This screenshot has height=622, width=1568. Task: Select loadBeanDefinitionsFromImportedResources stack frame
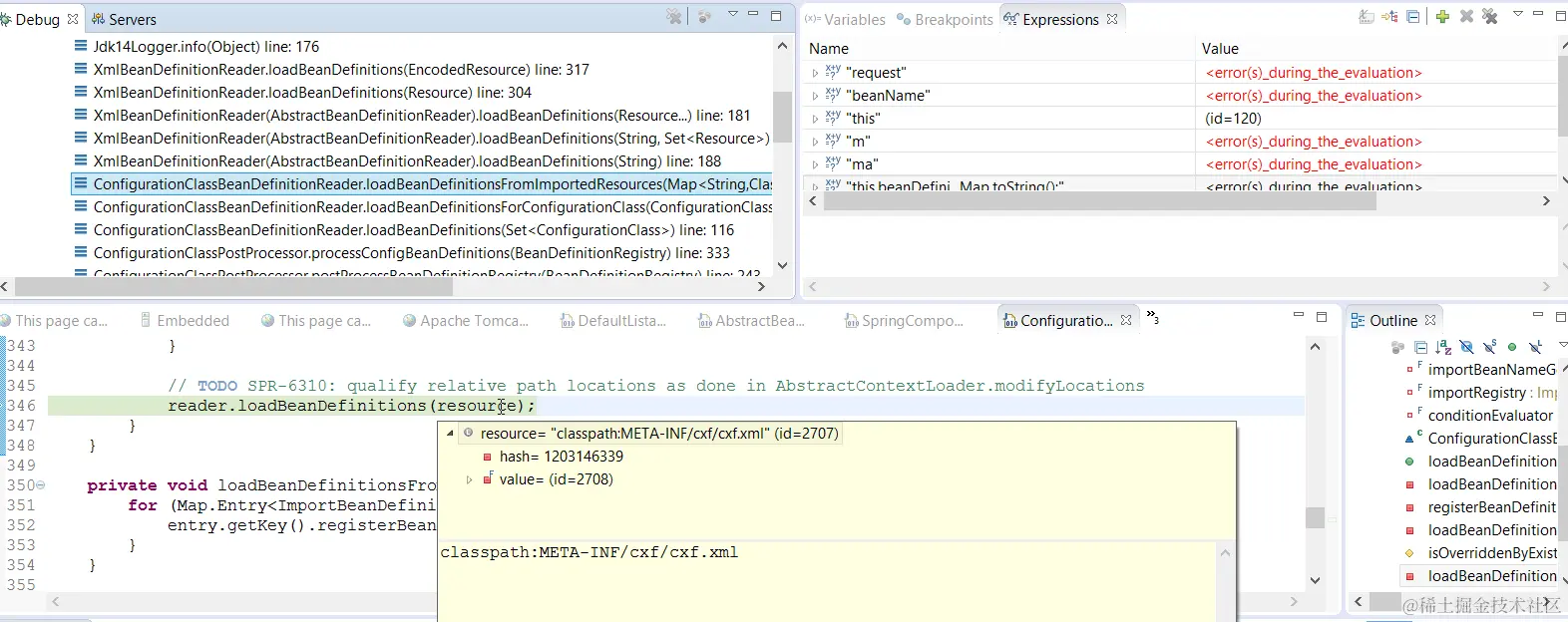tap(423, 183)
